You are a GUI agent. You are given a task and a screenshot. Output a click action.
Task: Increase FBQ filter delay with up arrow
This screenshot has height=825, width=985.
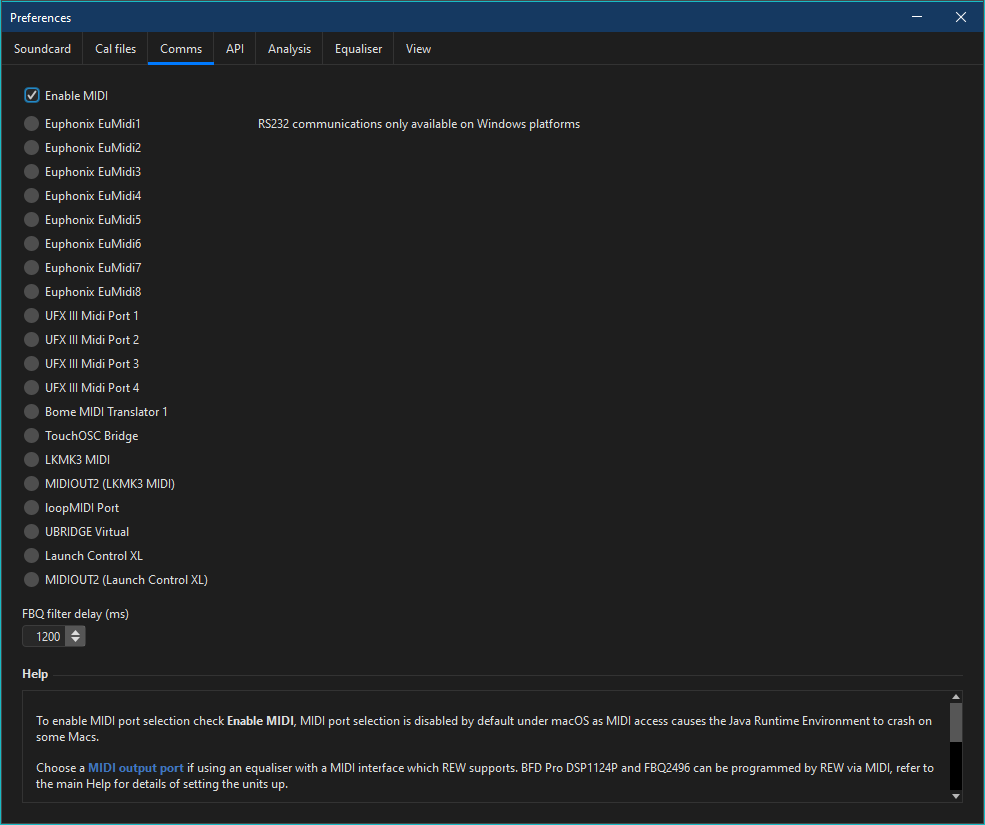tap(77, 632)
